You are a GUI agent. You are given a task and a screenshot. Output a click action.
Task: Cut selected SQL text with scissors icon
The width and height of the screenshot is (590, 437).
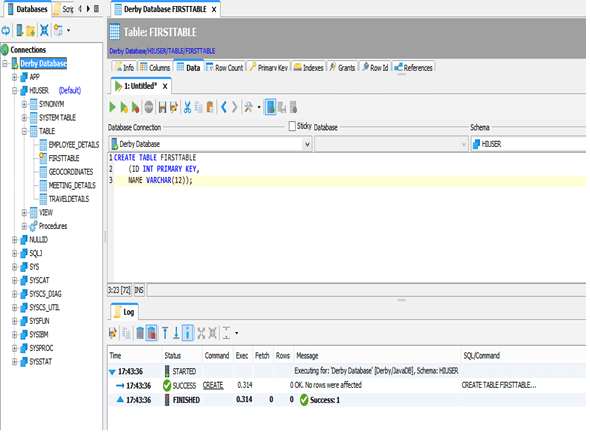[187, 108]
